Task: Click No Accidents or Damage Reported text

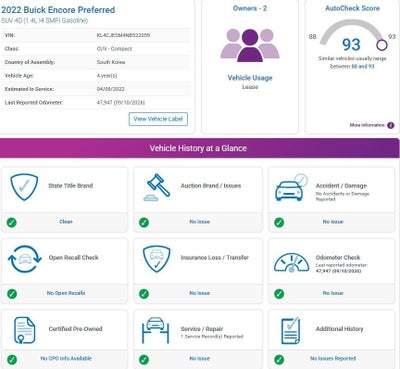Action: 343,196
